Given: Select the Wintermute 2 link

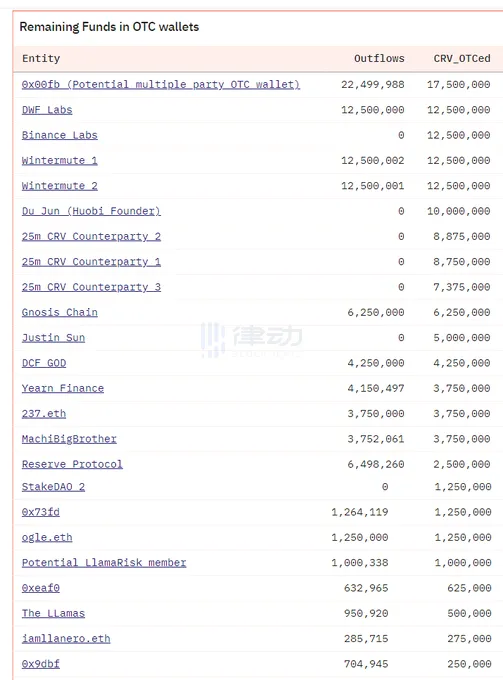Looking at the screenshot, I should (x=59, y=186).
